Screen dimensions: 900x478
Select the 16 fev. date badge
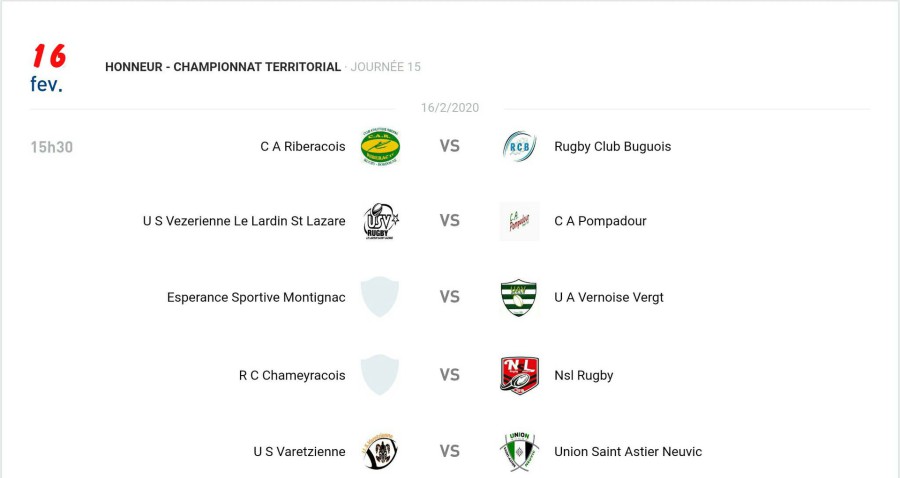pos(48,68)
